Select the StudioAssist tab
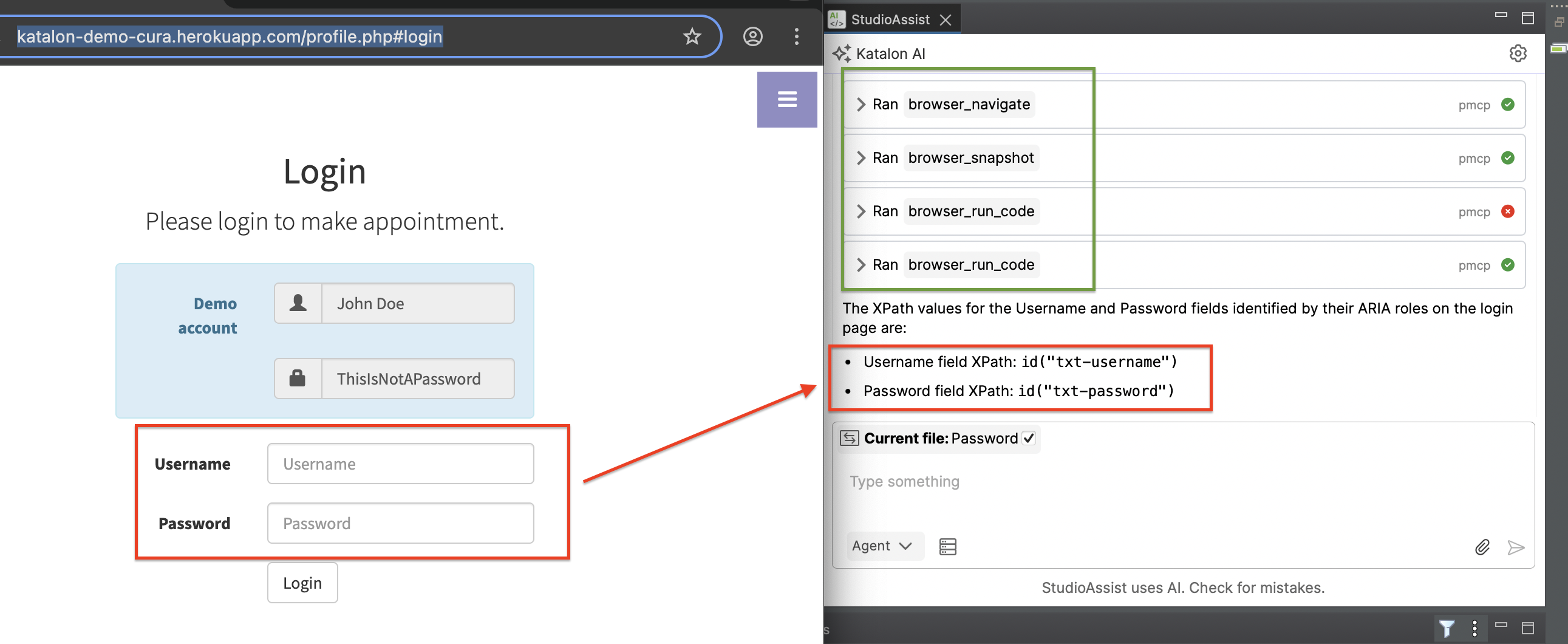This screenshot has width=1568, height=644. 890,19
